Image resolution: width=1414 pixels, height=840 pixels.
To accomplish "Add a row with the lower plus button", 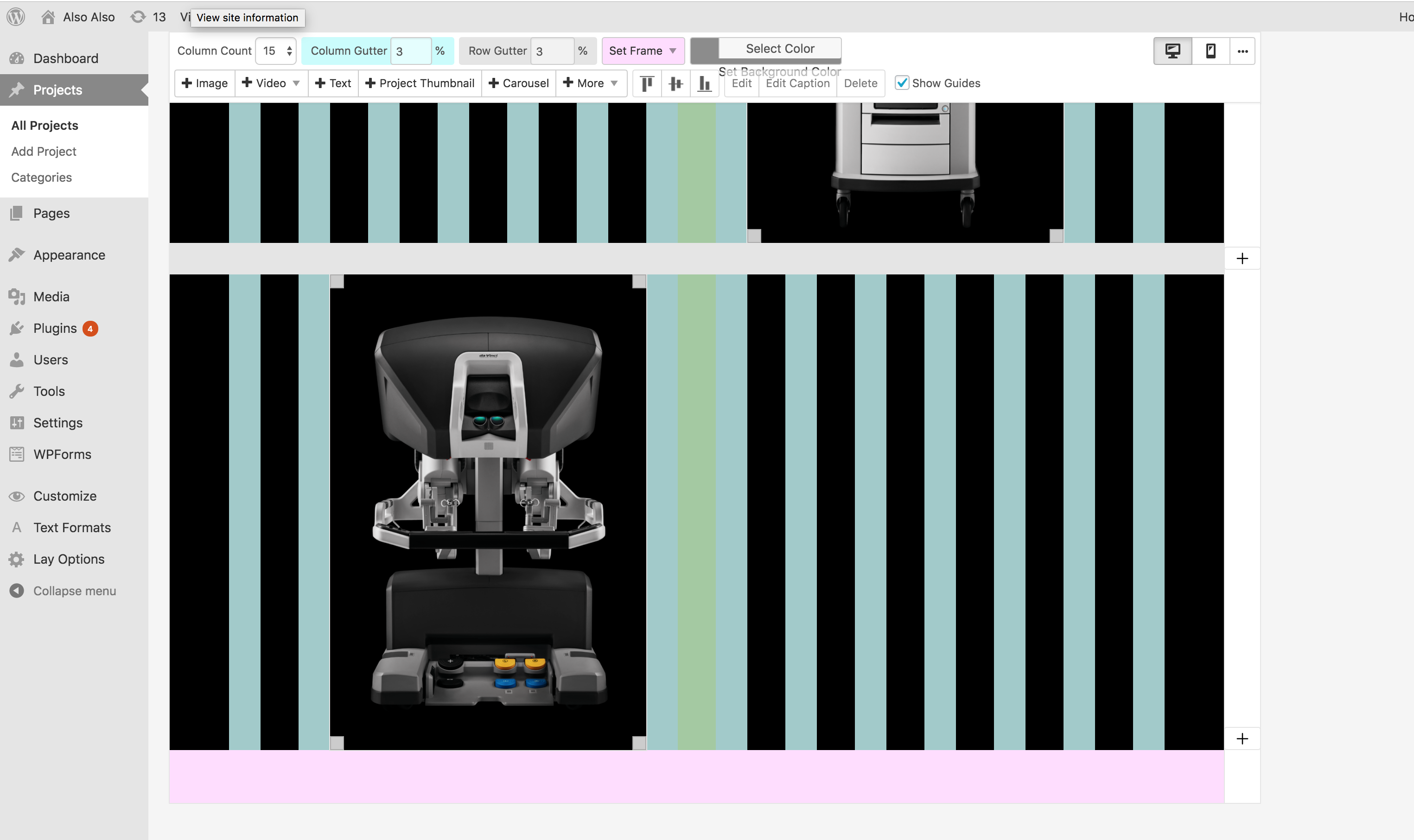I will [1242, 738].
